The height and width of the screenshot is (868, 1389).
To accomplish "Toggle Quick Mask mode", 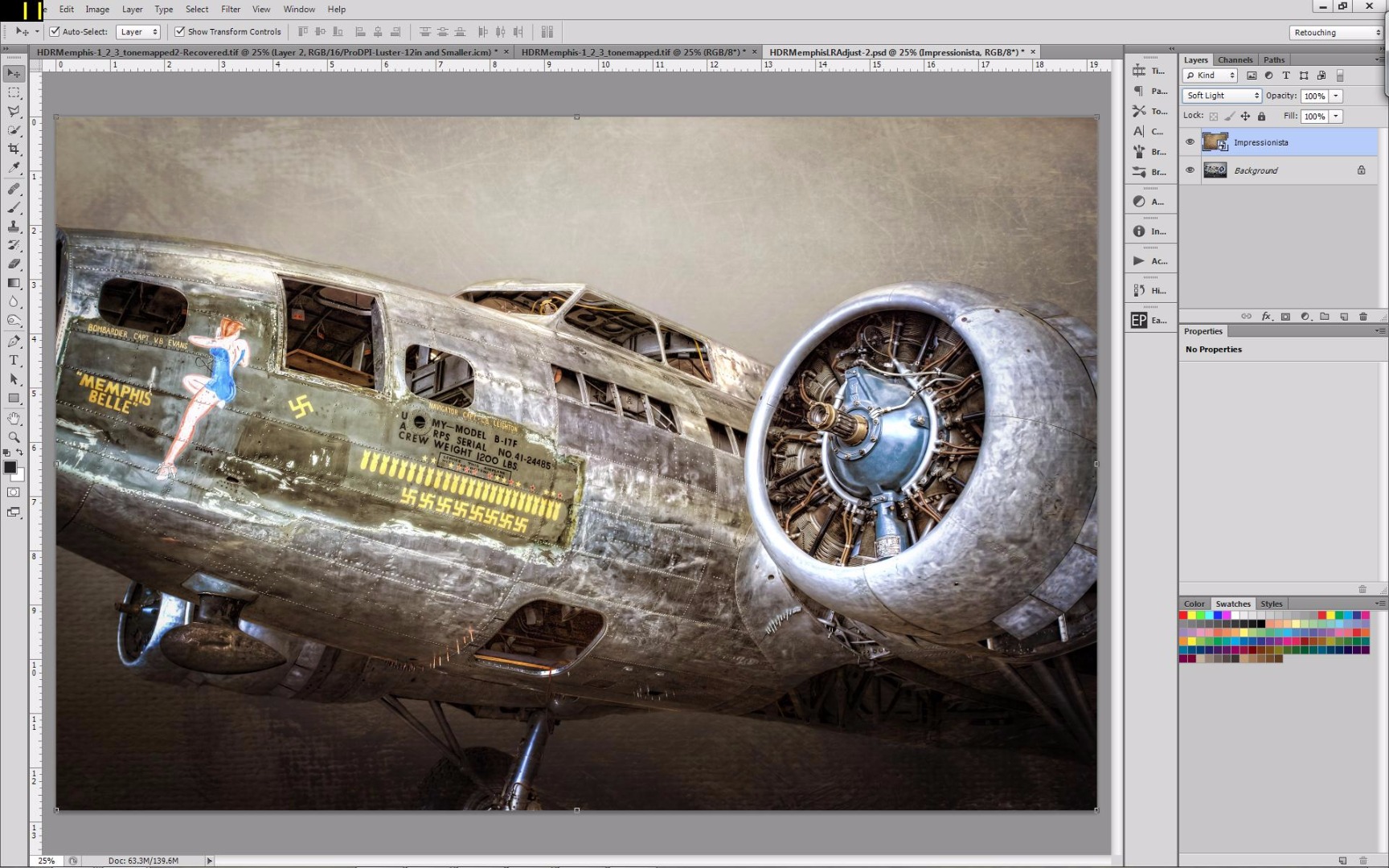I will [14, 492].
